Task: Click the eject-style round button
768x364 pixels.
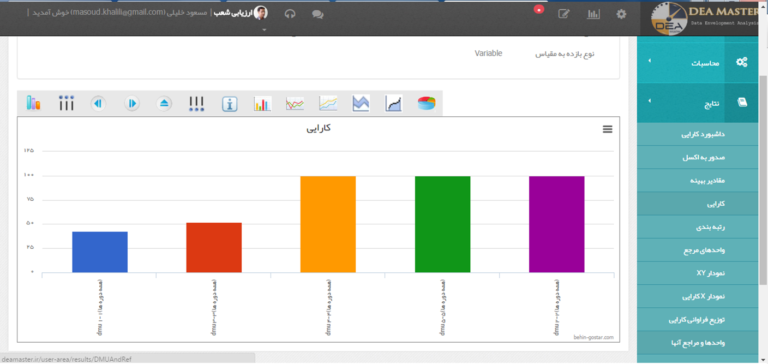Action: tap(164, 103)
